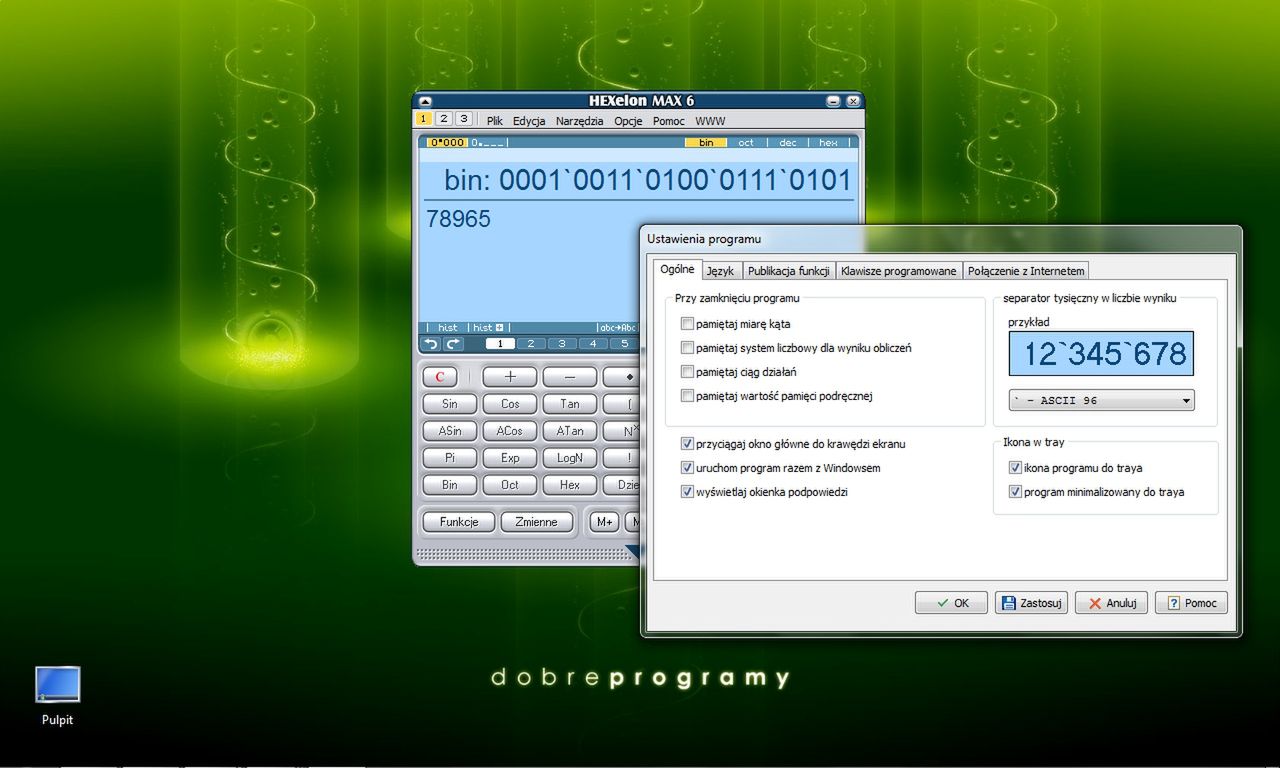Click the M+ memory key
Viewport: 1280px width, 768px height.
point(604,522)
